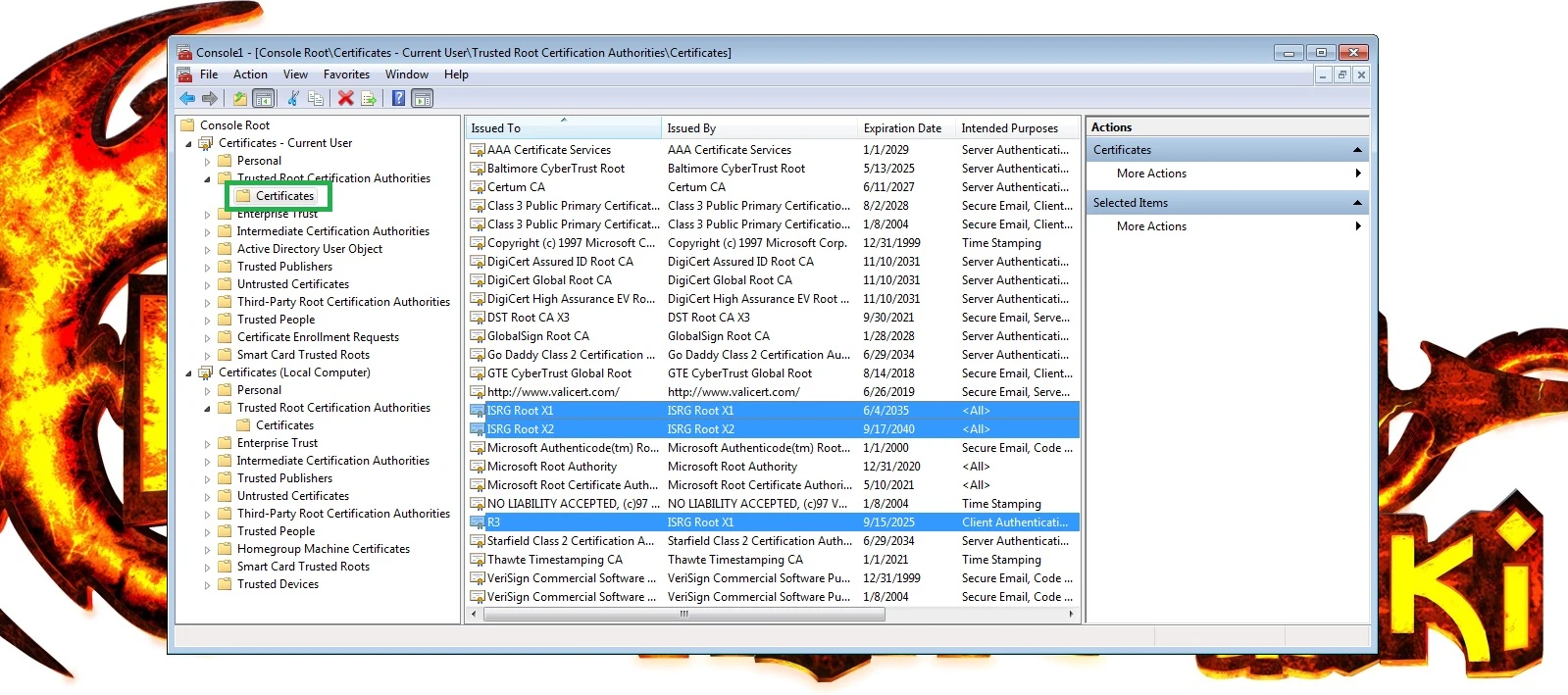Select http://www.valicert.com/ certificate row
The image size is (1568, 695).
click(773, 392)
